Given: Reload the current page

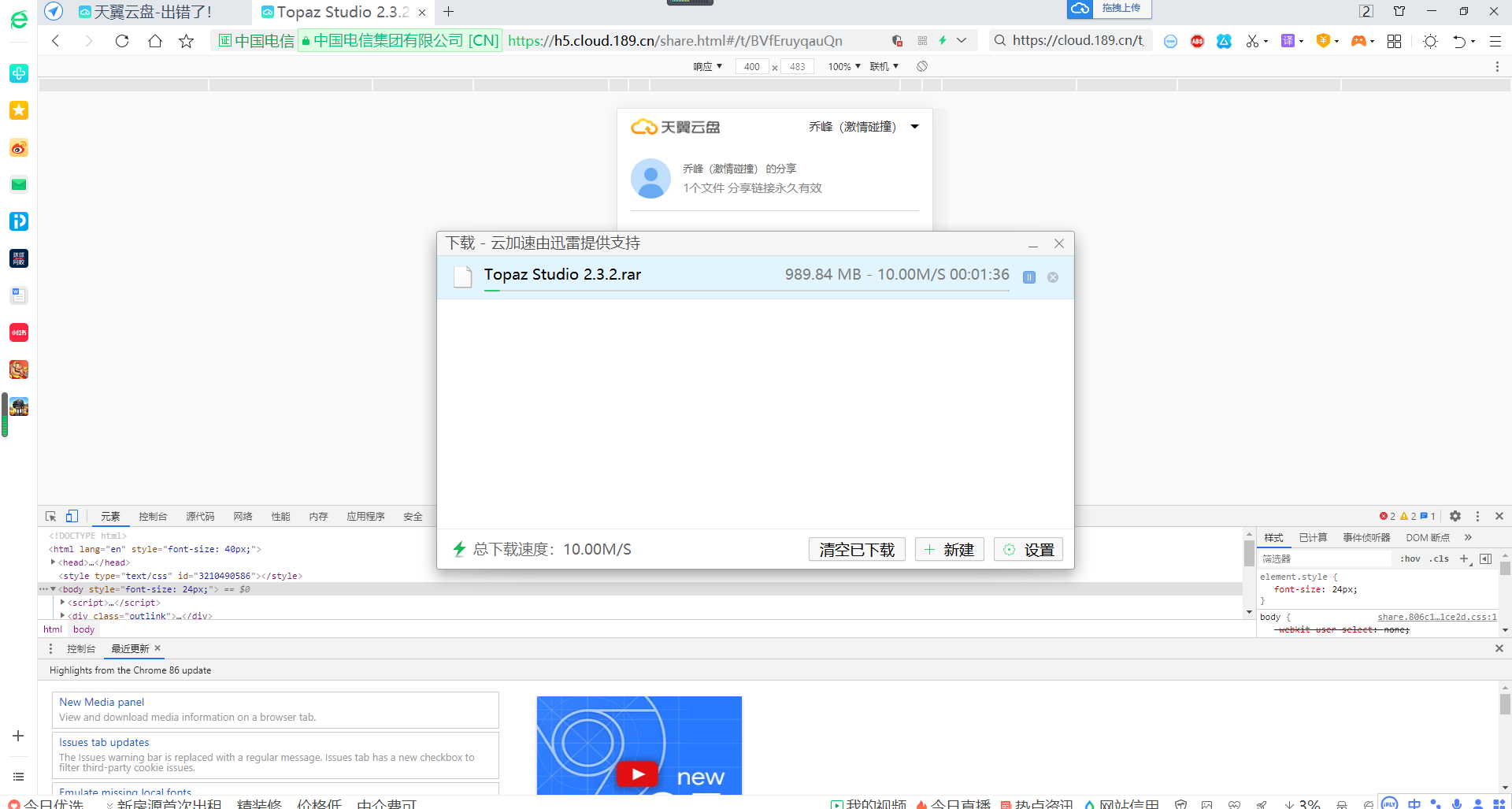Looking at the screenshot, I should [122, 41].
